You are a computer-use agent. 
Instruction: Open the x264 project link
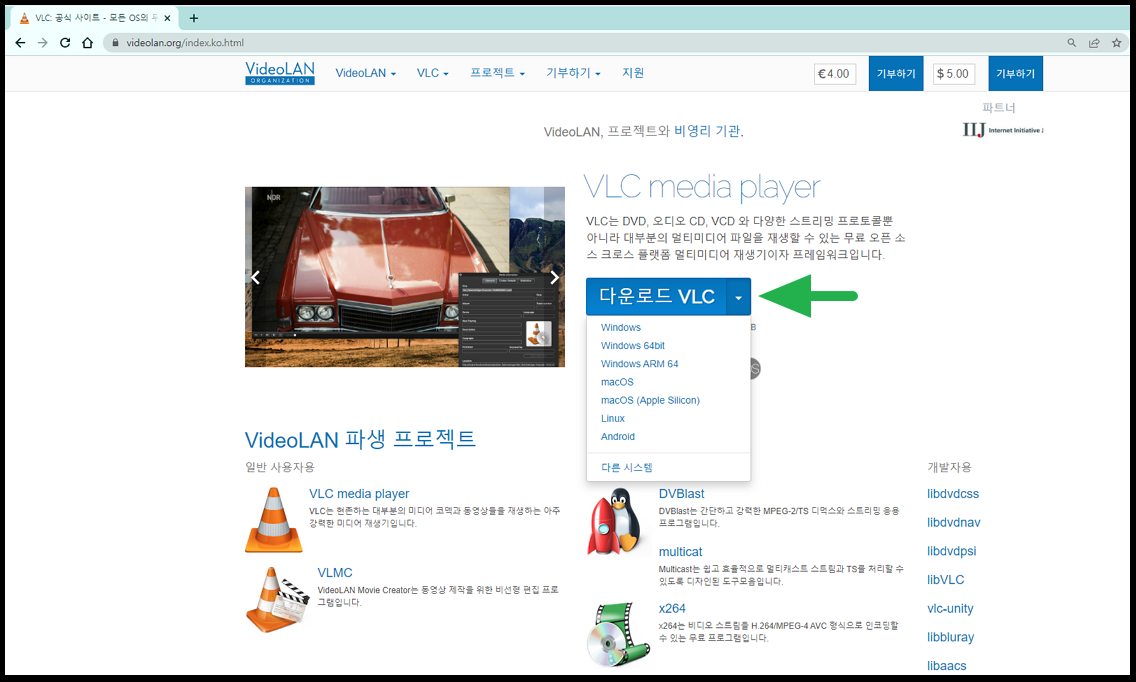coord(672,608)
